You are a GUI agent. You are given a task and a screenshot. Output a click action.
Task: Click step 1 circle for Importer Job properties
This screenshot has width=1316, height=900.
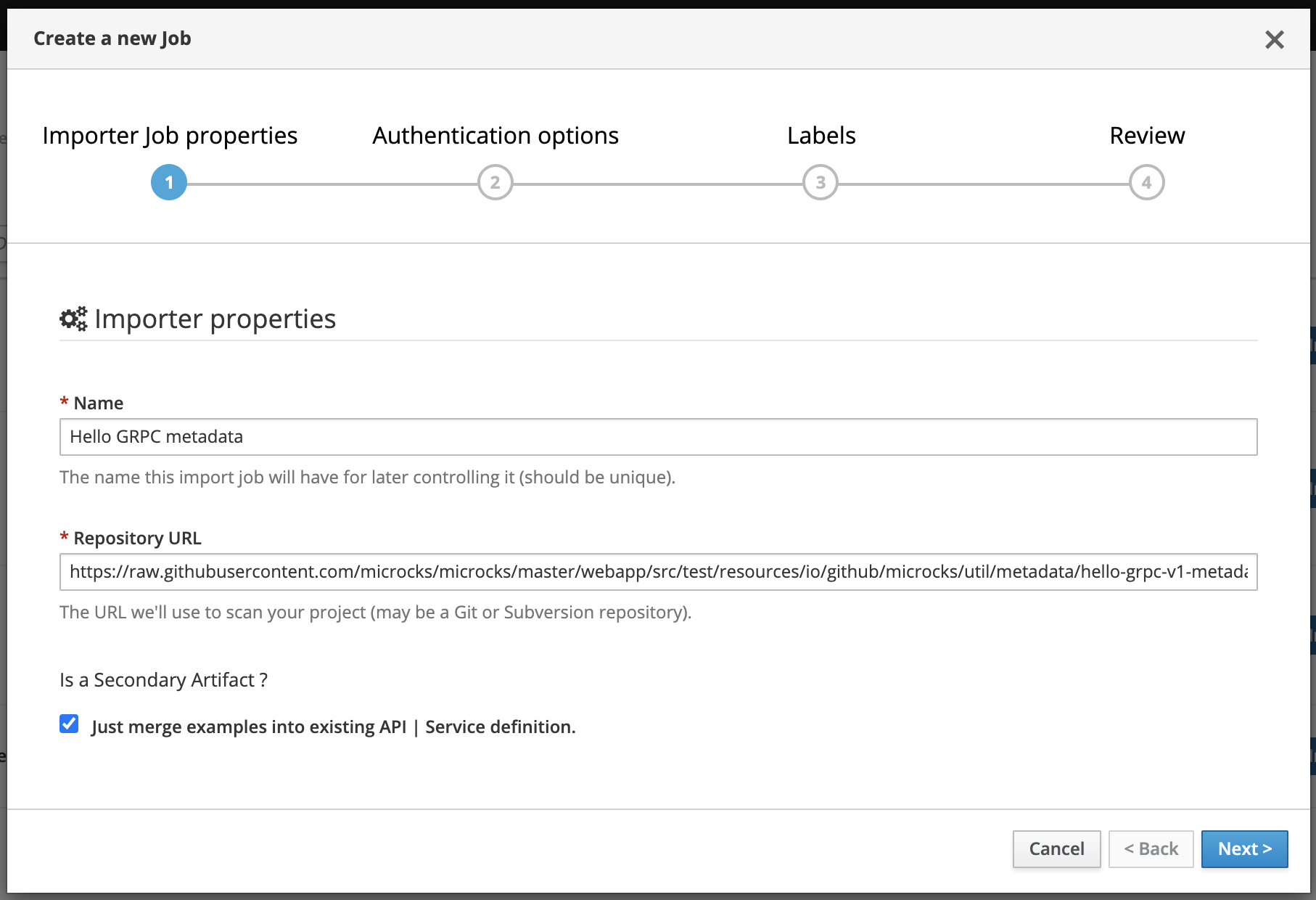tap(168, 183)
